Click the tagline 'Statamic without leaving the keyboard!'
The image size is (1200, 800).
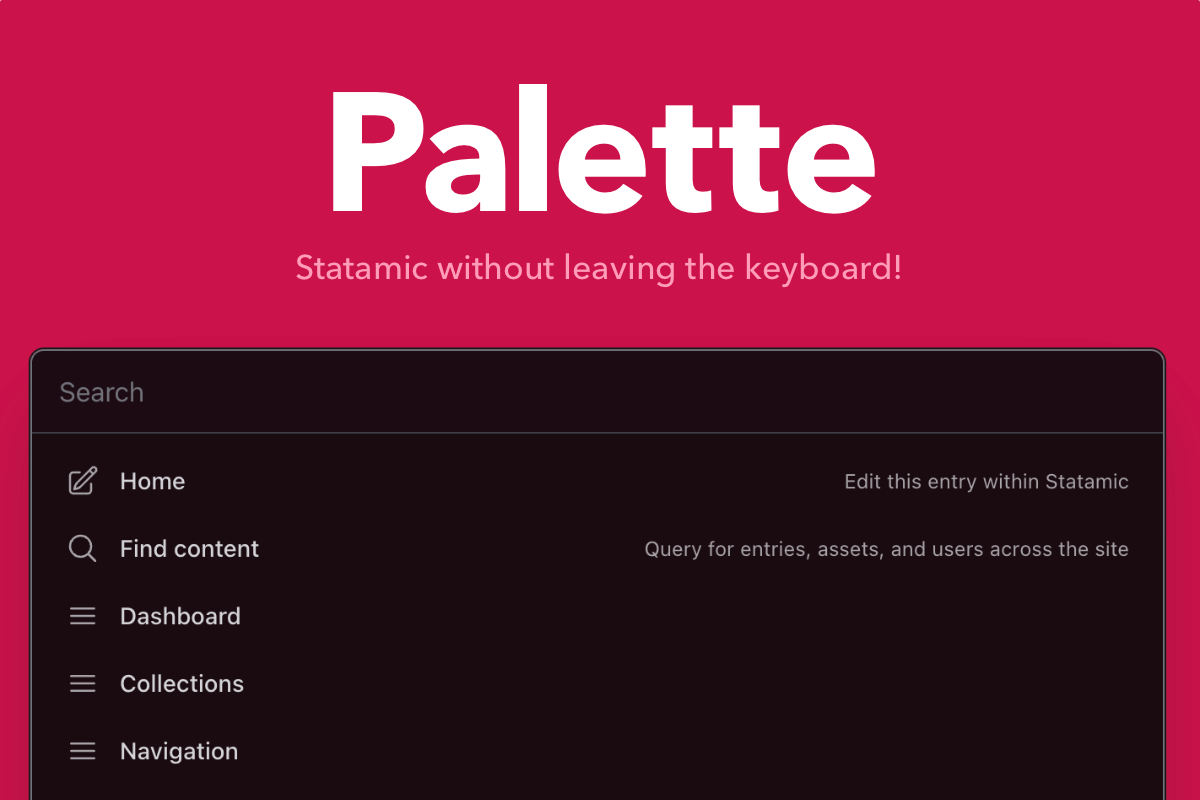click(x=598, y=267)
